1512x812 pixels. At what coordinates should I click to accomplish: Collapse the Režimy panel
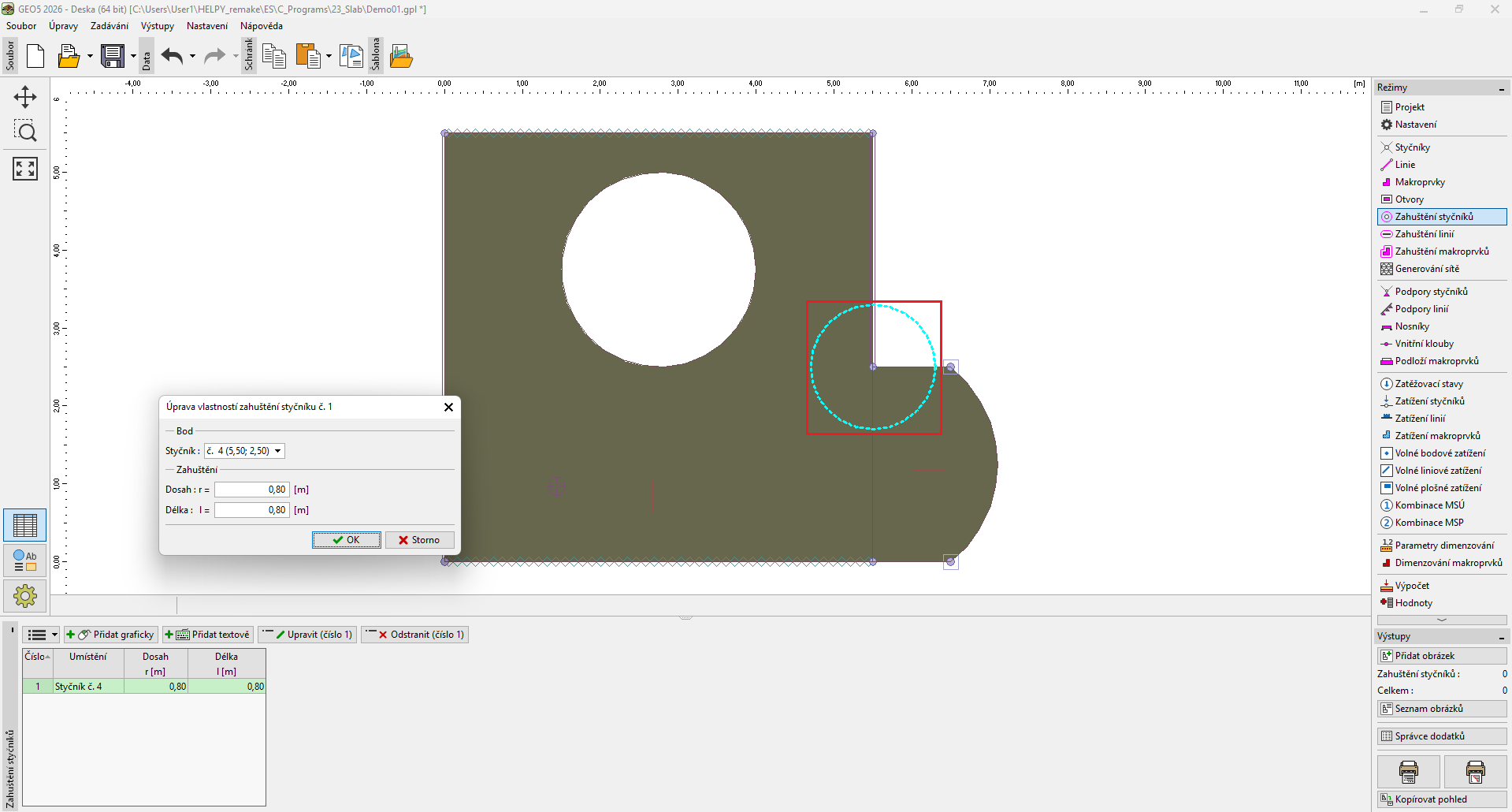click(1501, 88)
